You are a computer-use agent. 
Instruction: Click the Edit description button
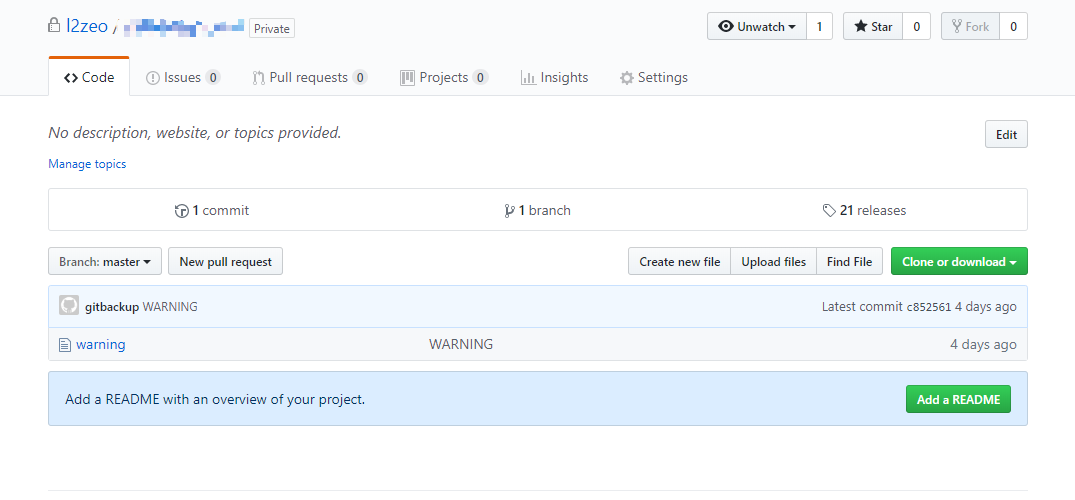[1005, 135]
